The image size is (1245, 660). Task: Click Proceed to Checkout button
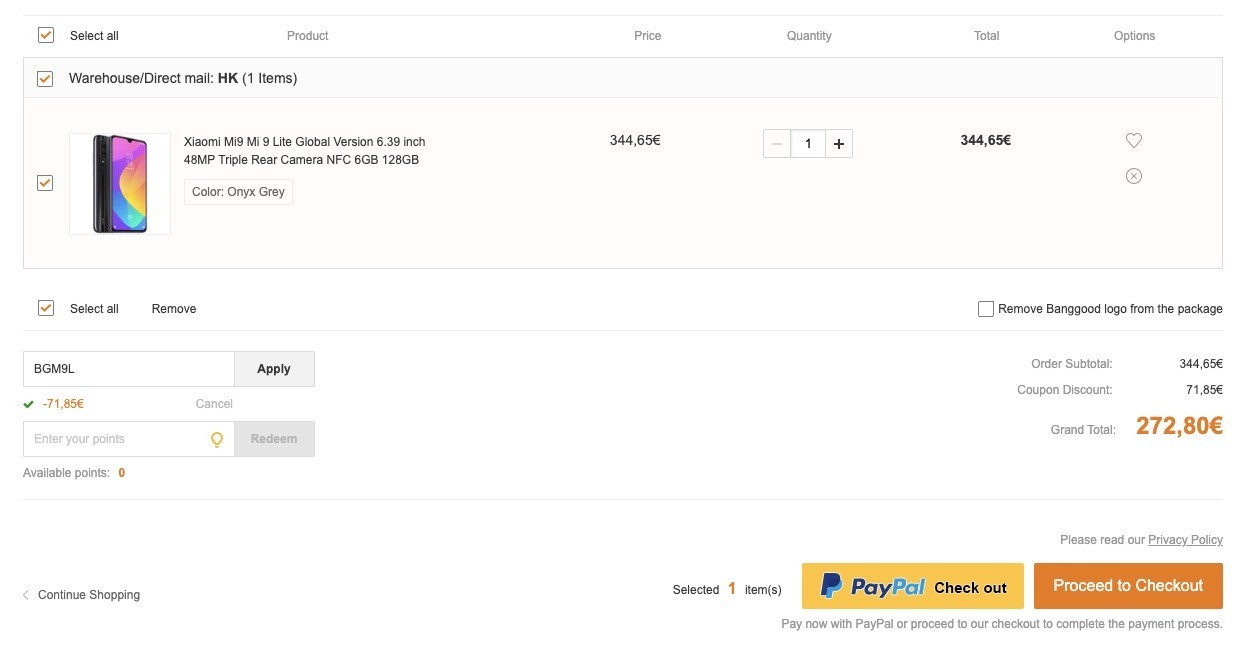[x=1128, y=586]
